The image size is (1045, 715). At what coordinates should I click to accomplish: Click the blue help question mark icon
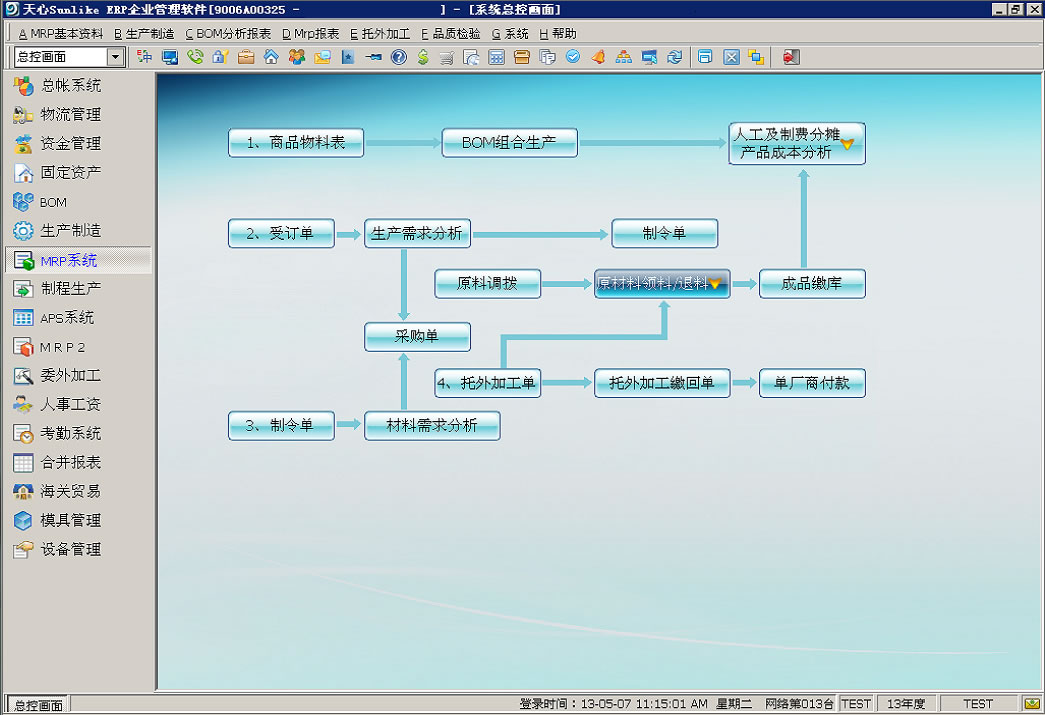398,57
